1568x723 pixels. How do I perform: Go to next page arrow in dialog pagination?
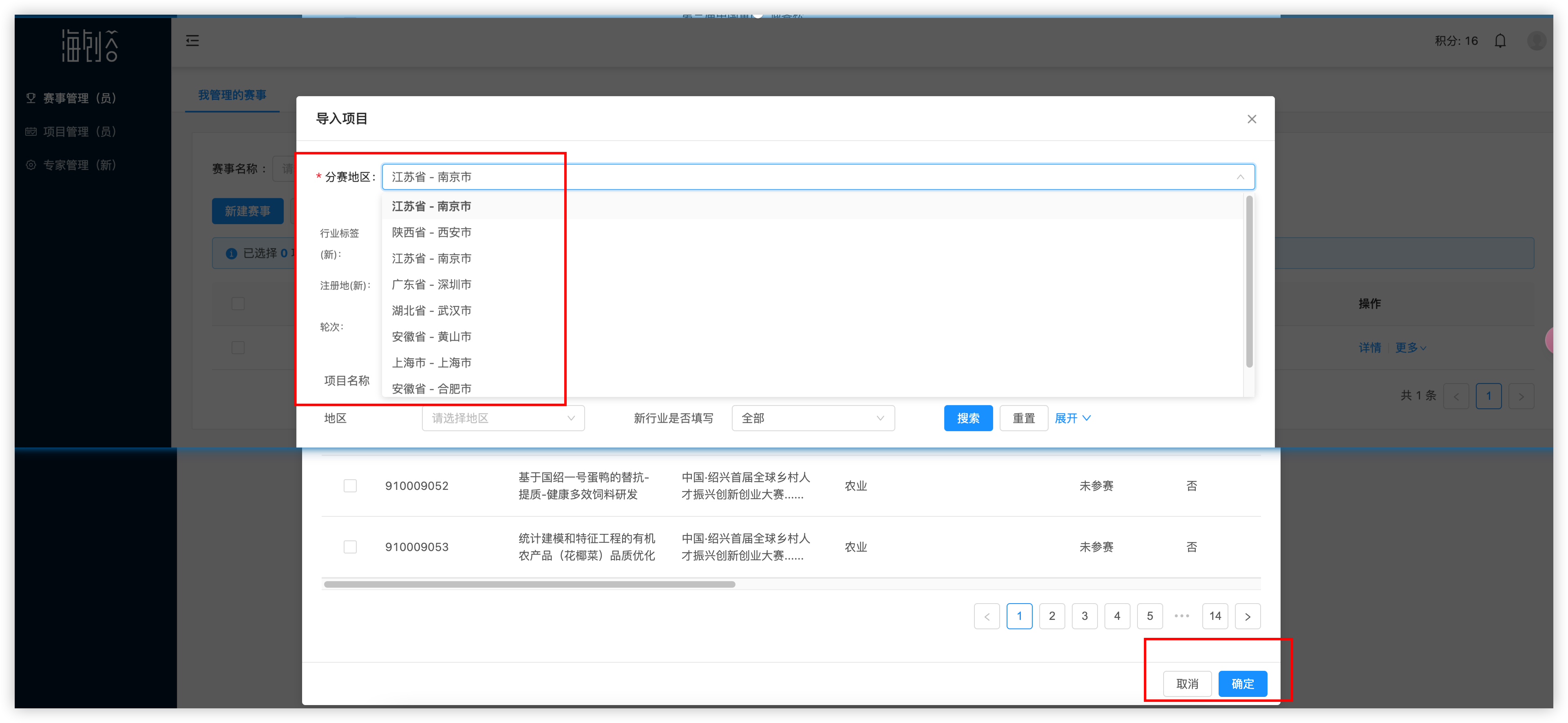[1247, 617]
